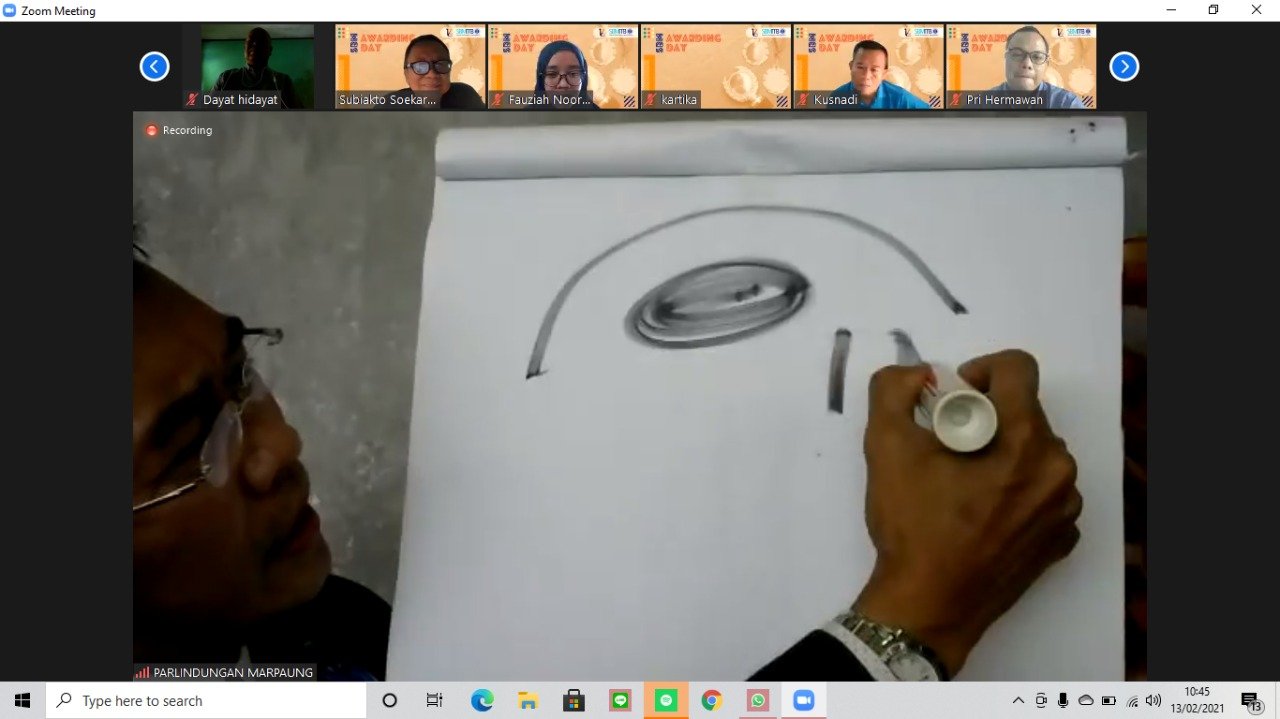Switch to LINE app on the taskbar
Screen dimensions: 1280x719
click(620, 700)
